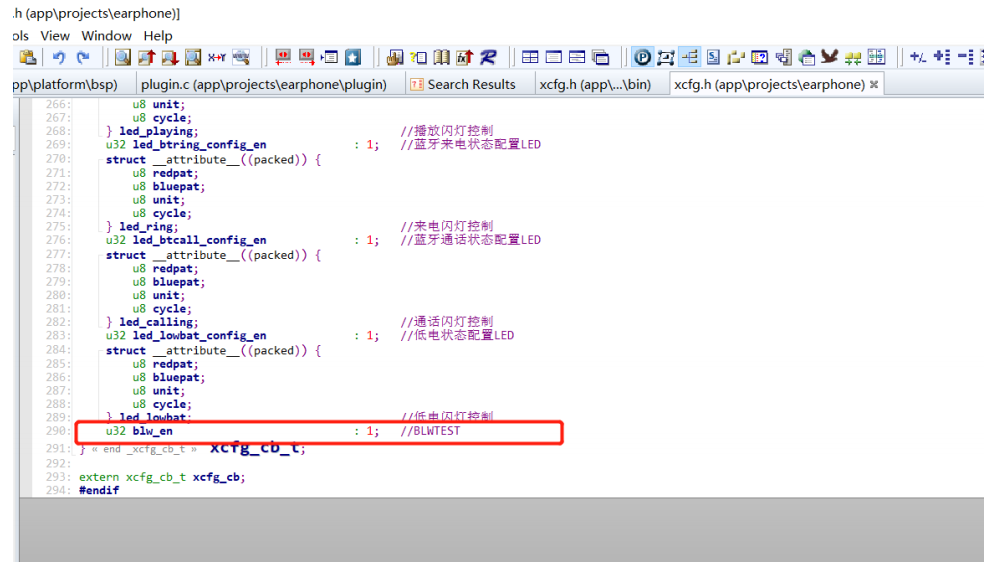
Task: Click the www web search icon
Action: (x=241, y=58)
